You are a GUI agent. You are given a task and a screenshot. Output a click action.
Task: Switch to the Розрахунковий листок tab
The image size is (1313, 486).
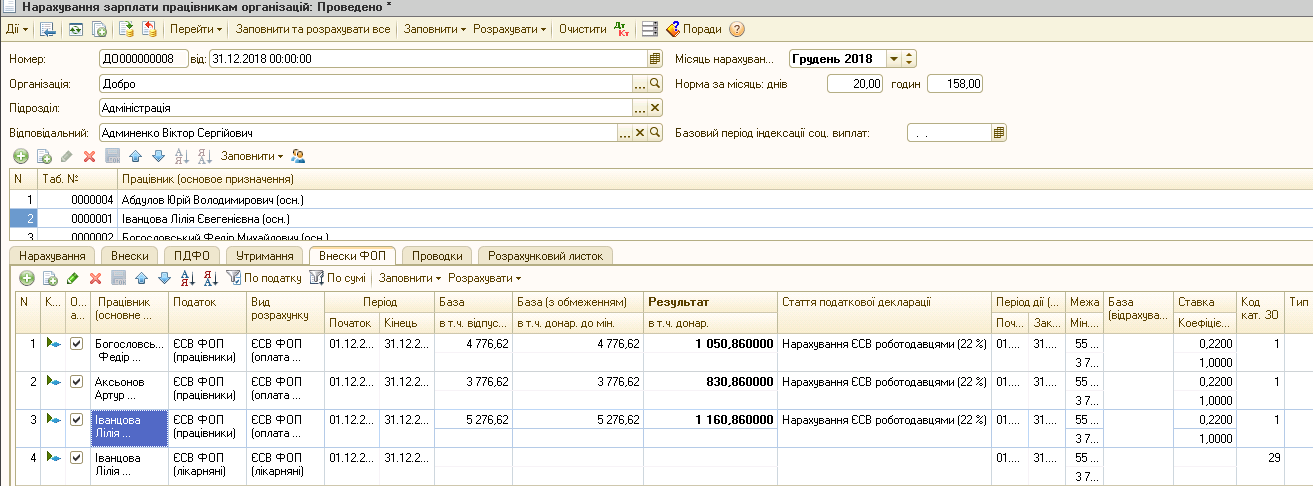tap(545, 256)
